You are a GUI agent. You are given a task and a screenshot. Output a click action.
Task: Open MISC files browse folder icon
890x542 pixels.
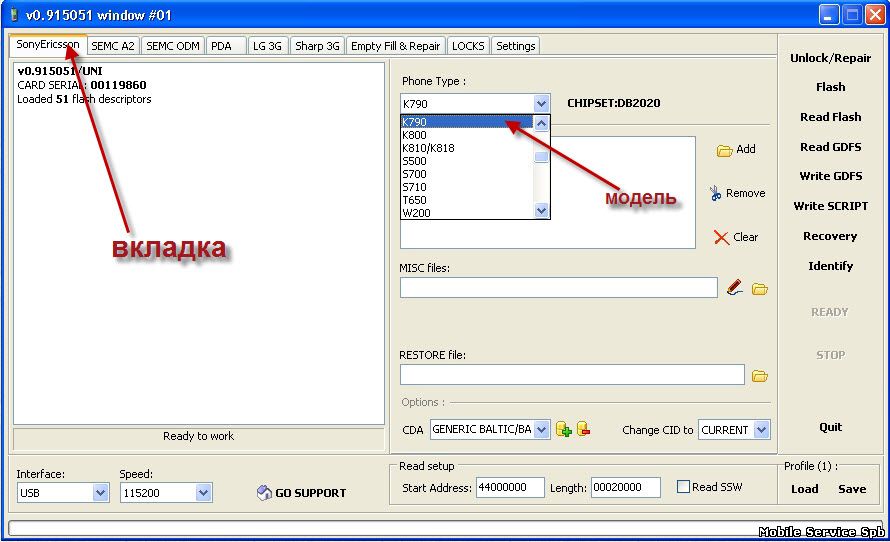pyautogui.click(x=759, y=289)
